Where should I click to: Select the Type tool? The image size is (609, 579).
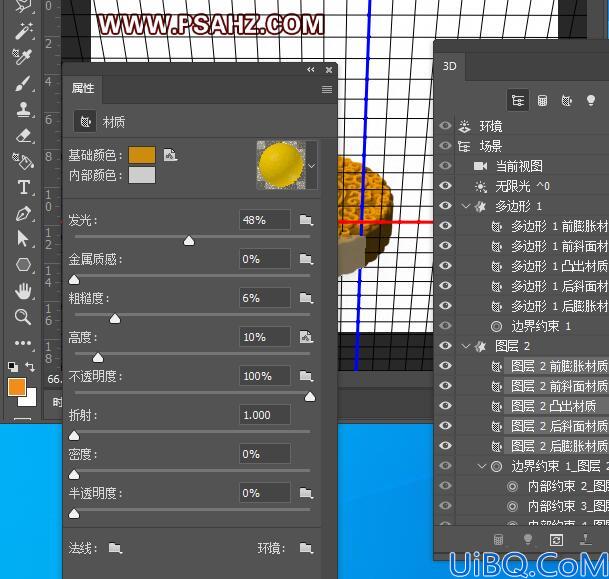[x=23, y=187]
